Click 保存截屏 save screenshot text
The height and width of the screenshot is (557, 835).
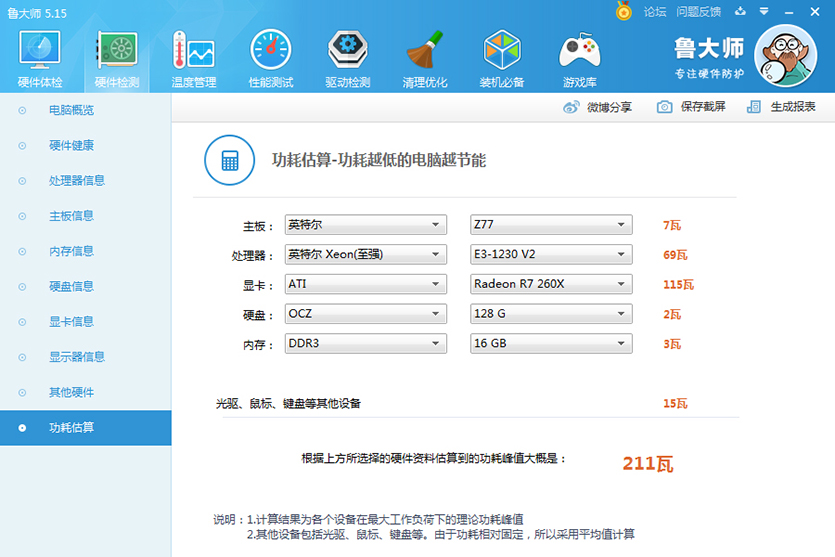703,107
